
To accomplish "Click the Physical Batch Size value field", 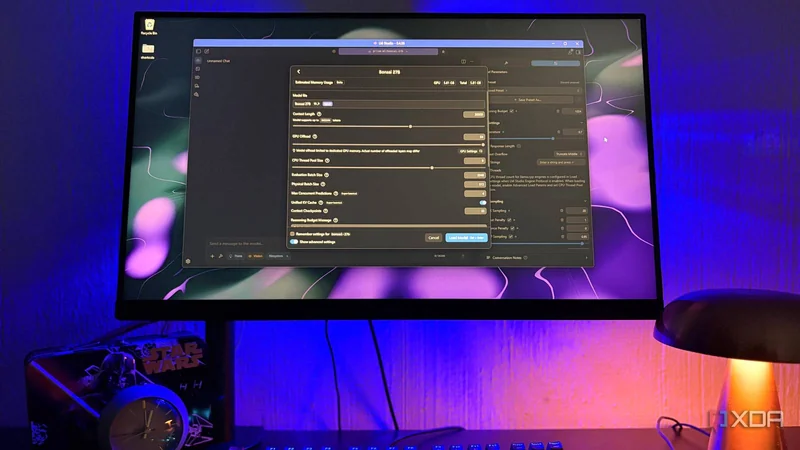I will tap(474, 184).
